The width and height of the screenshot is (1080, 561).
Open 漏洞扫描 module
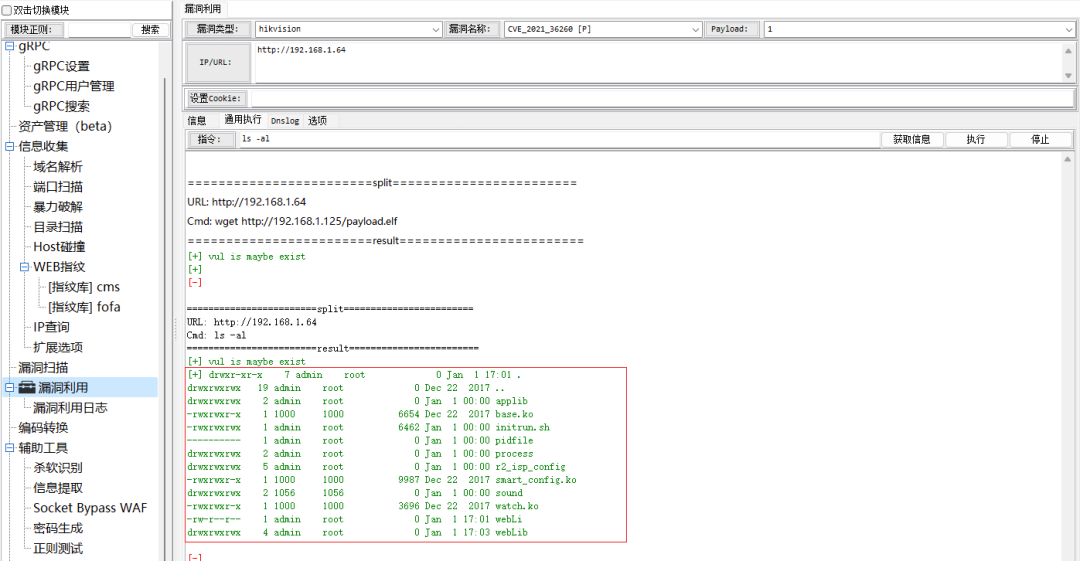tap(43, 367)
